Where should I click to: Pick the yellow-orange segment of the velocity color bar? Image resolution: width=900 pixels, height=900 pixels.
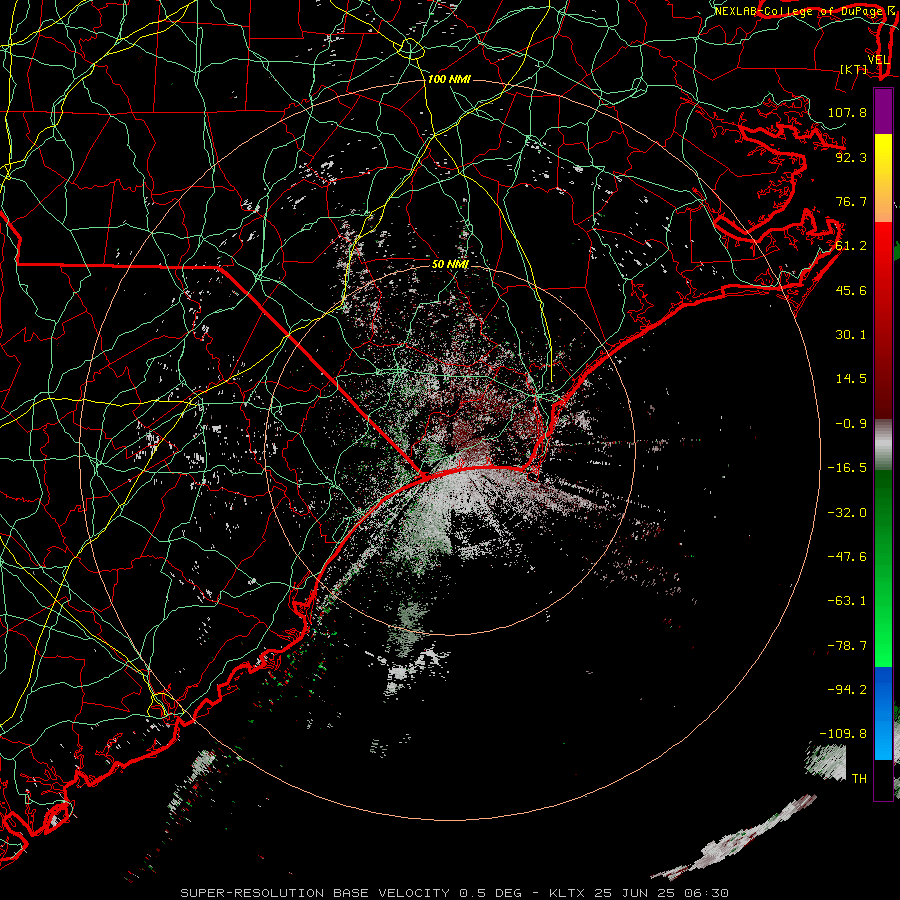pyautogui.click(x=883, y=178)
